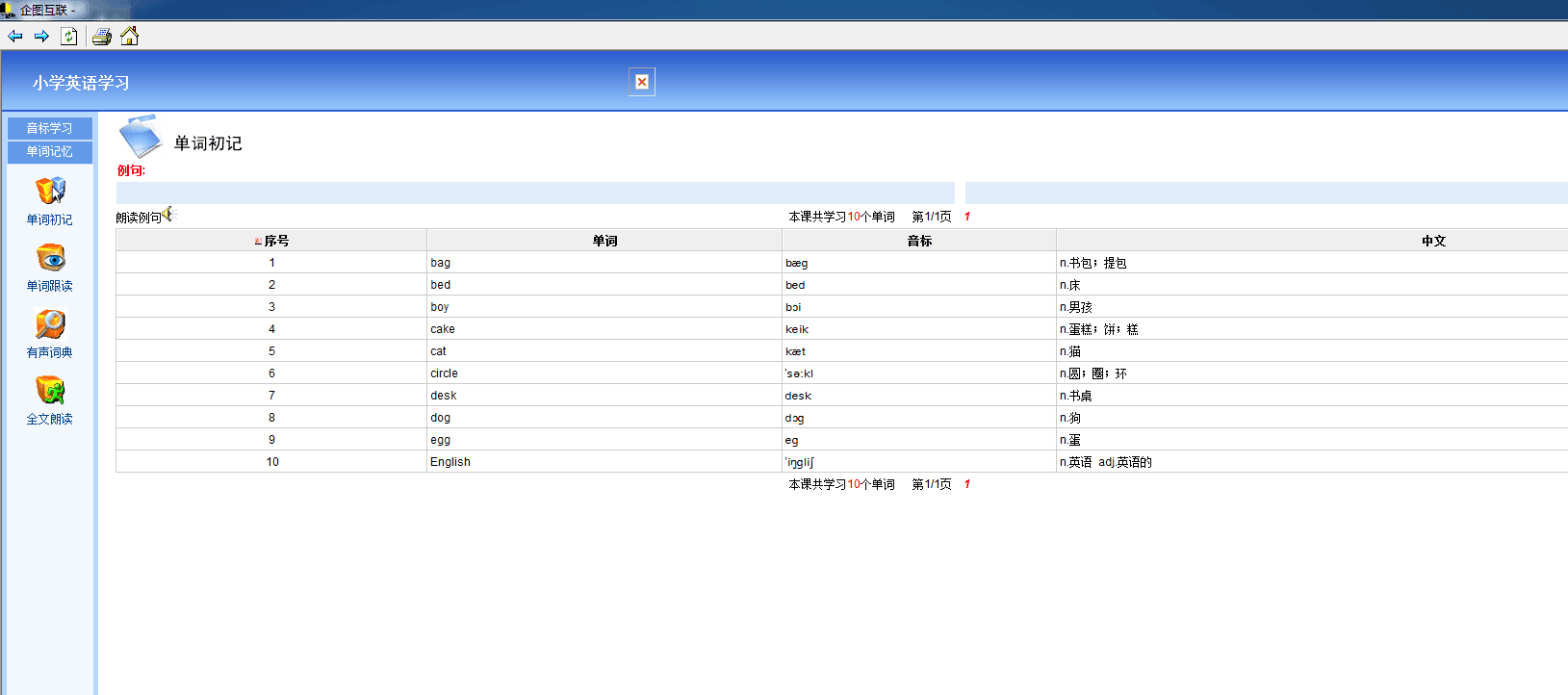
Task: Click the forward arrow navigation icon
Action: [x=41, y=37]
